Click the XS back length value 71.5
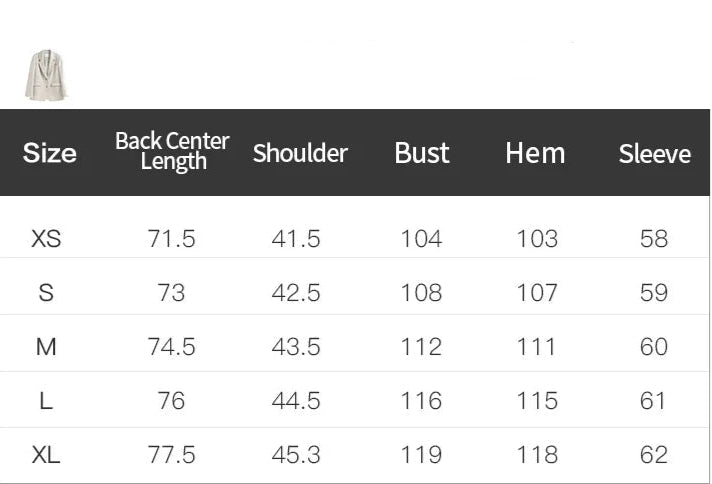The height and width of the screenshot is (484, 712). point(171,239)
